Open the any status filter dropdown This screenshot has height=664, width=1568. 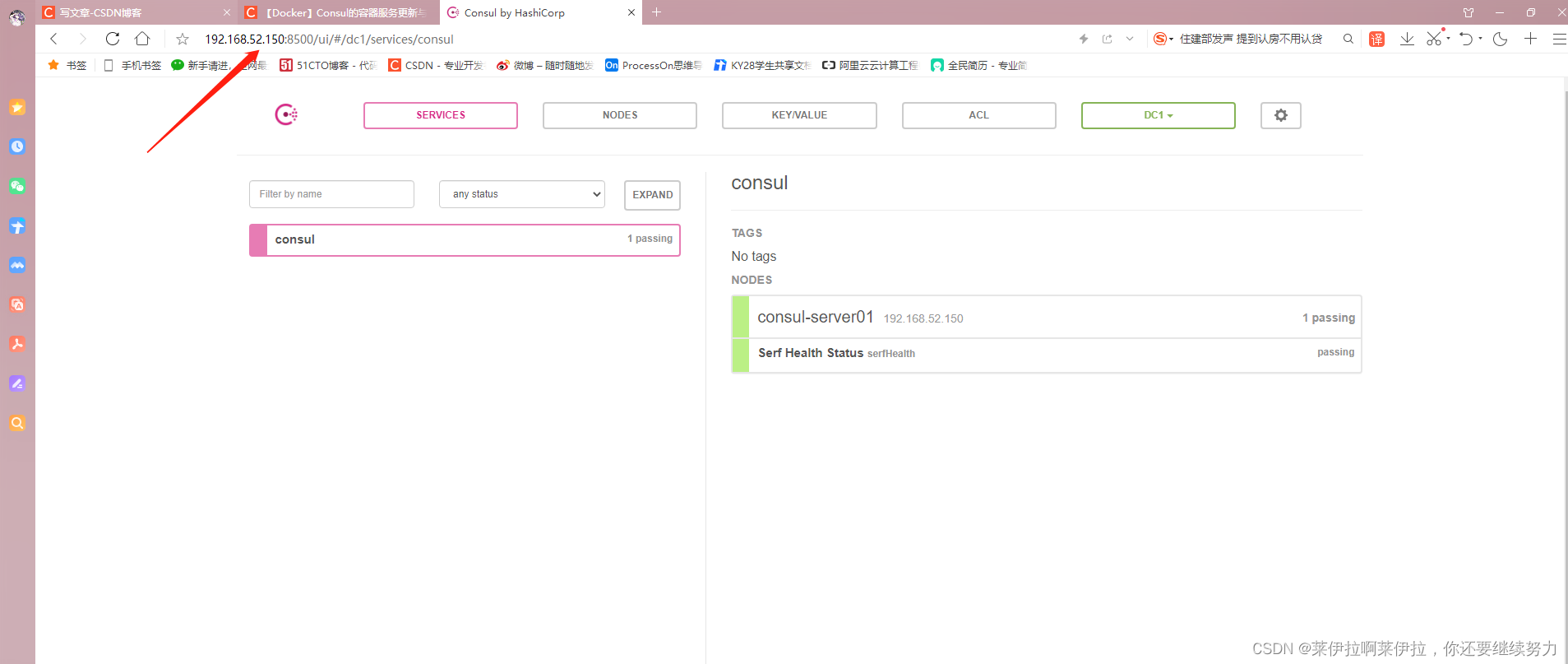pos(522,194)
